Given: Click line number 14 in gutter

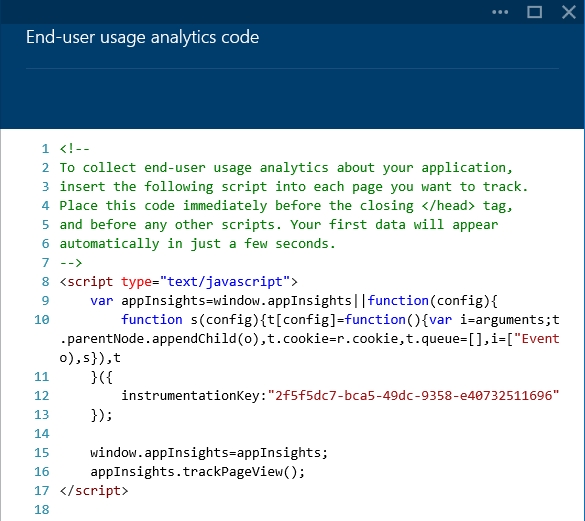Looking at the screenshot, I should [x=41, y=434].
